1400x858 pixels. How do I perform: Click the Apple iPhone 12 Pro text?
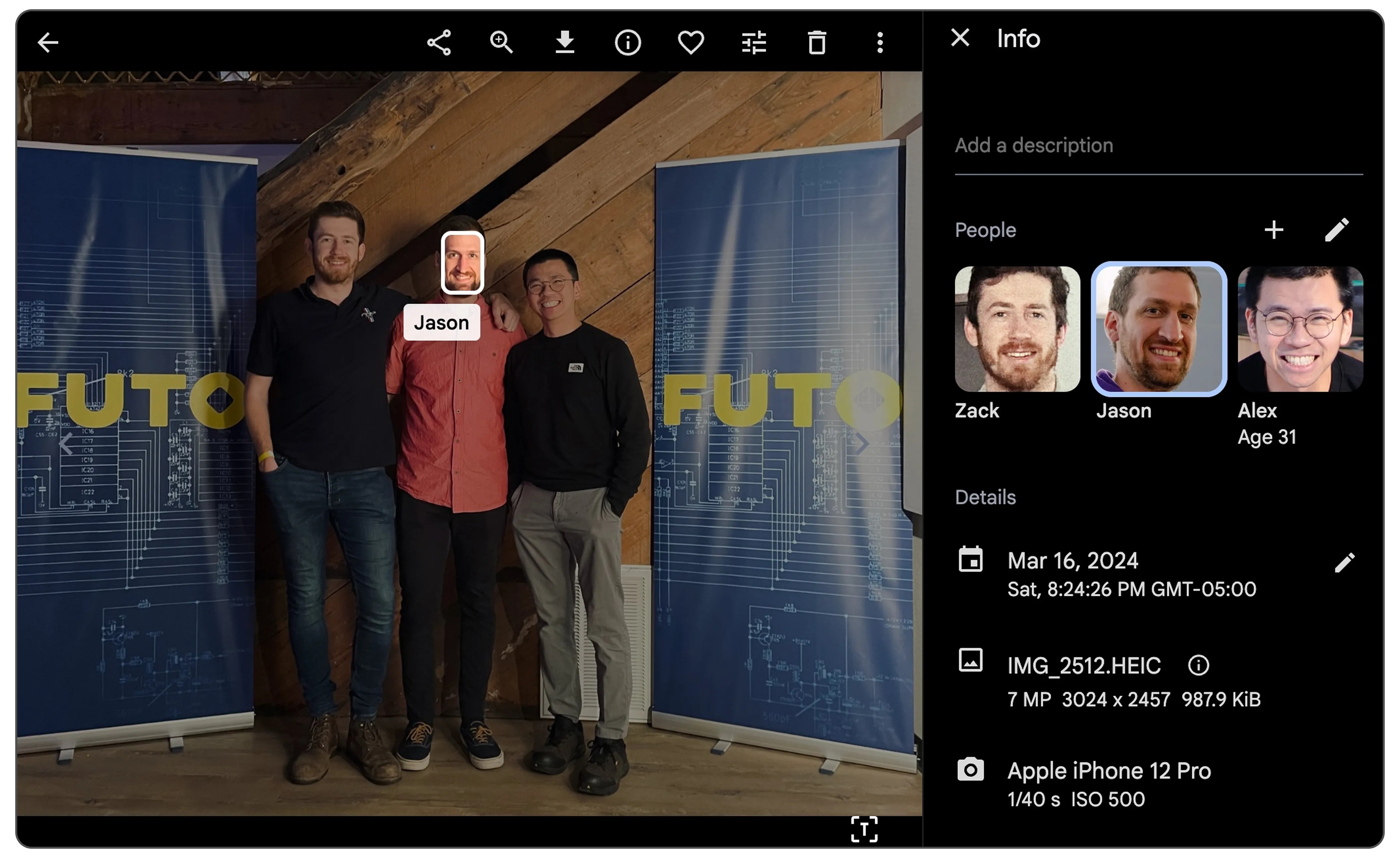tap(1109, 771)
